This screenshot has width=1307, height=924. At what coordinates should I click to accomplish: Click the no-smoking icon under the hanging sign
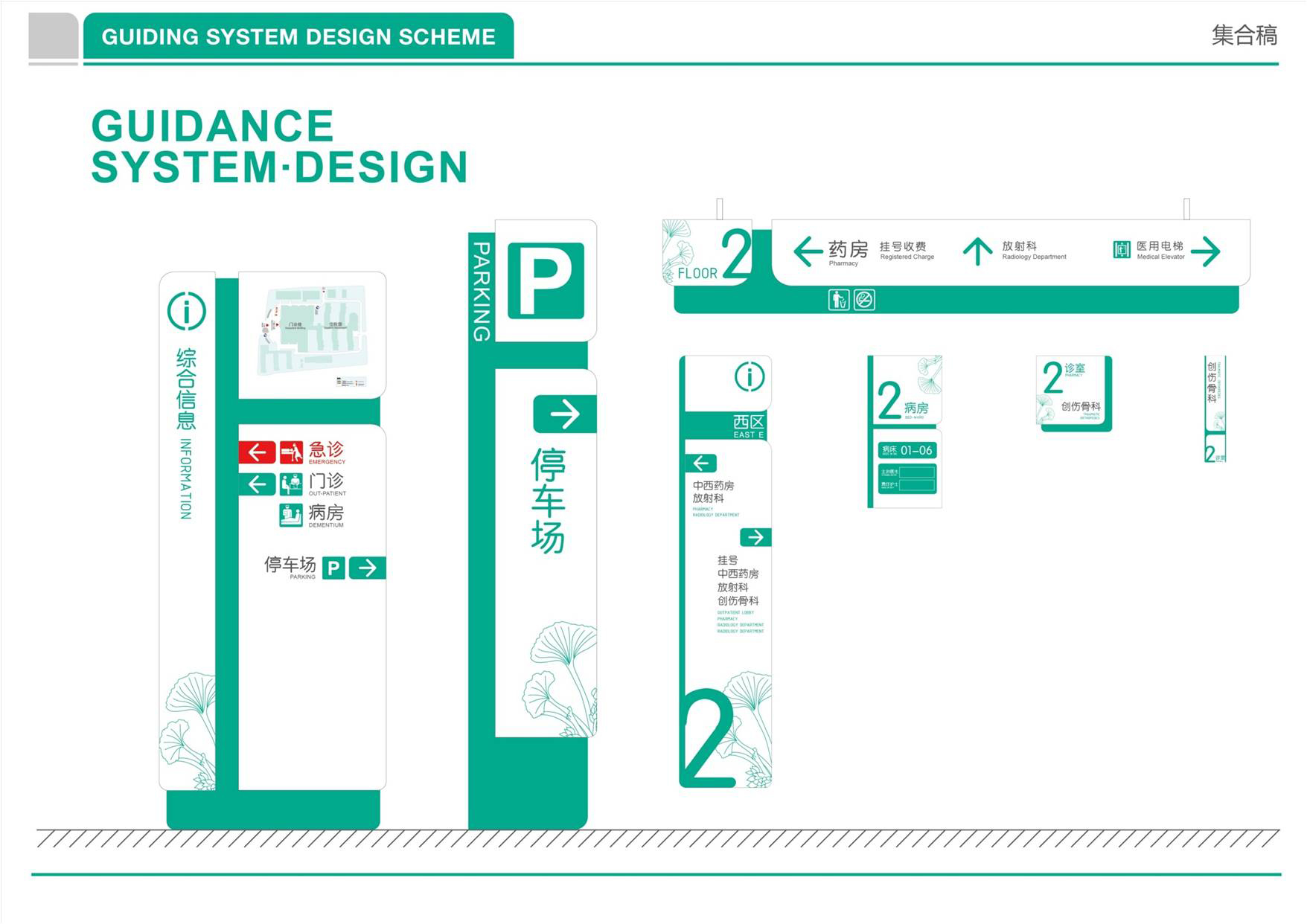[x=864, y=300]
